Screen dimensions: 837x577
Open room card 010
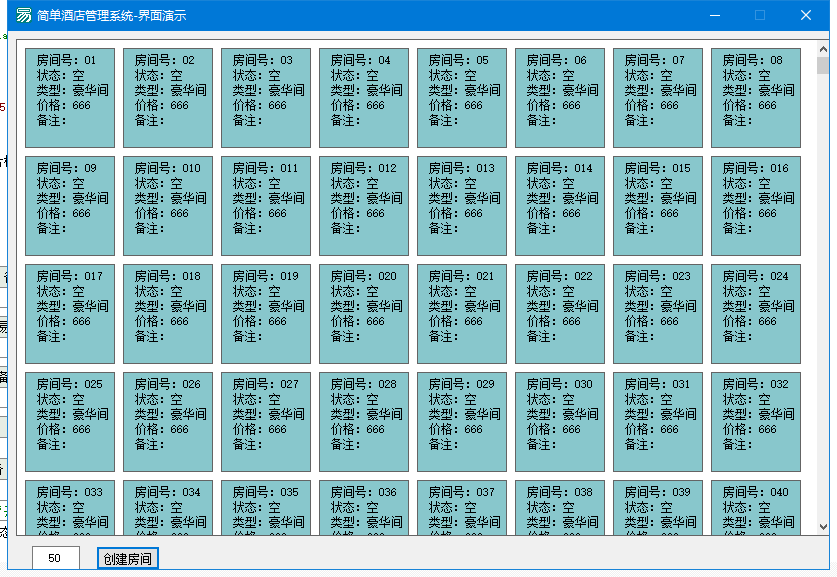click(168, 206)
